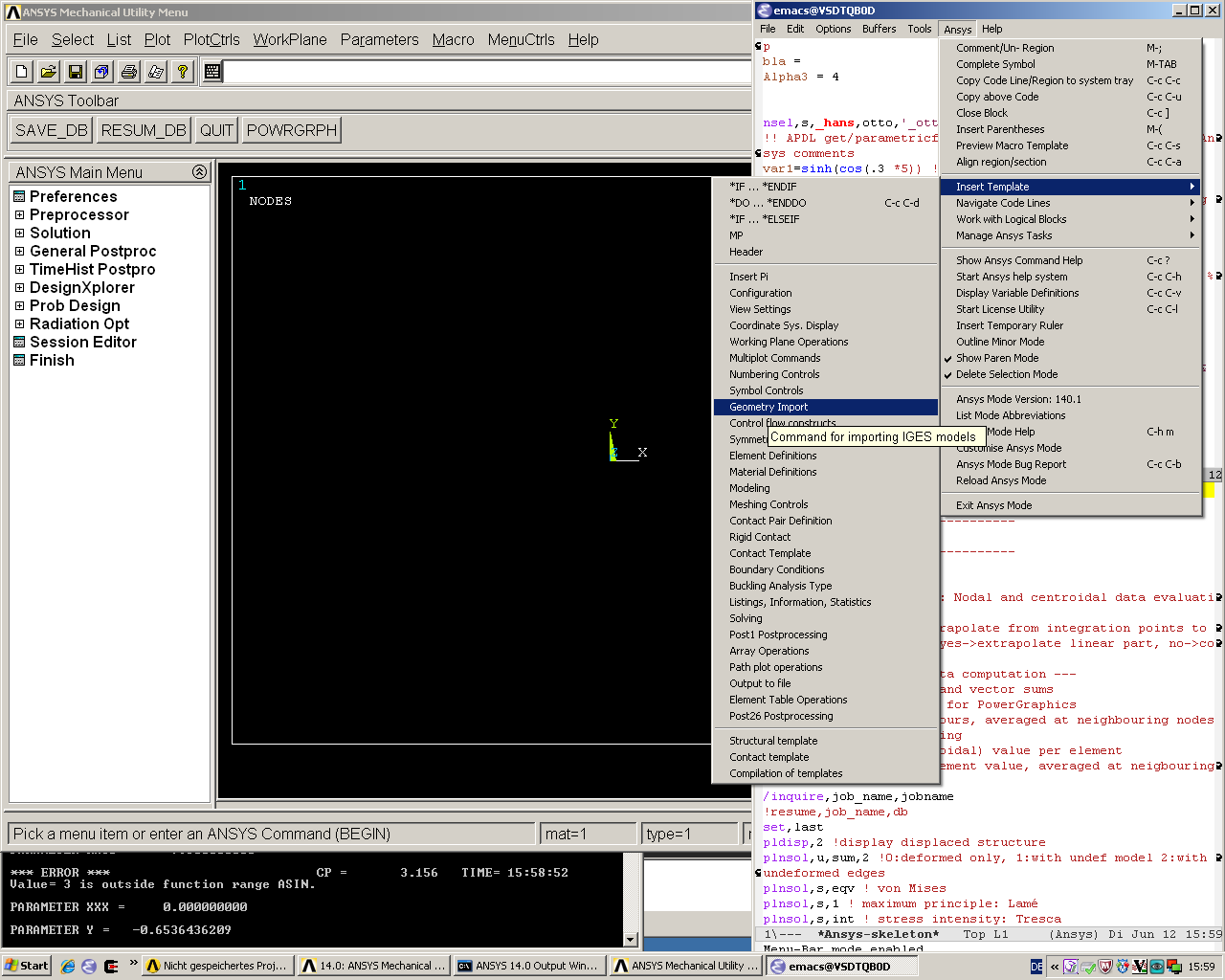Open the PlotCtrls menu
The image size is (1225, 980).
coord(212,39)
